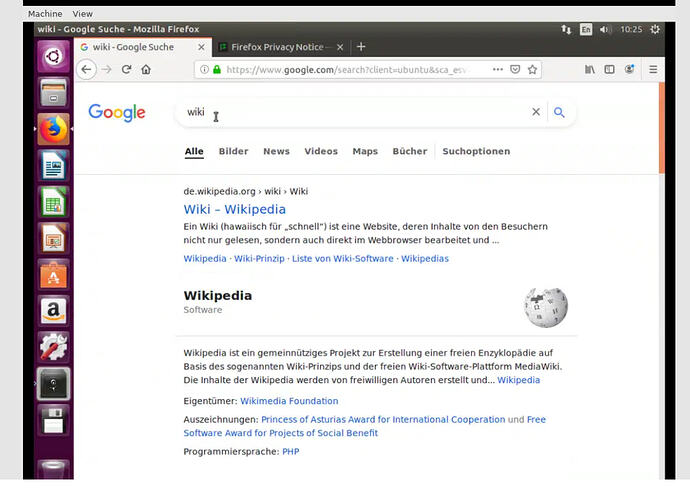690x490 pixels.
Task: Switch to Bücher results
Action: point(410,151)
